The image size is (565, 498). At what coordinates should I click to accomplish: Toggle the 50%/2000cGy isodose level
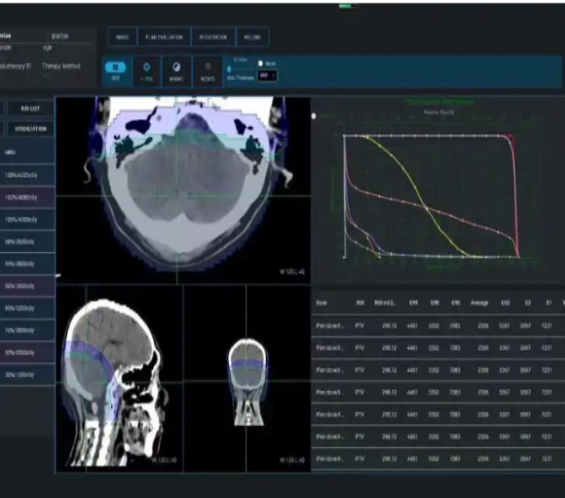click(27, 352)
